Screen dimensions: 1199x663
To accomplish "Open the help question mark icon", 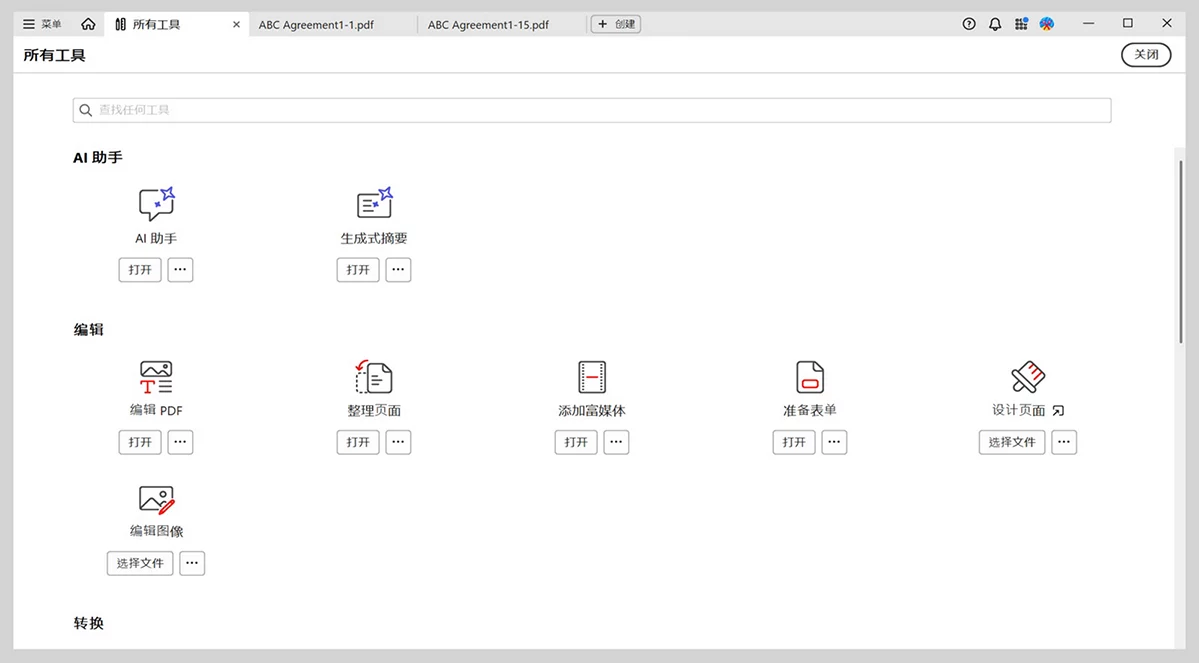I will coord(969,24).
